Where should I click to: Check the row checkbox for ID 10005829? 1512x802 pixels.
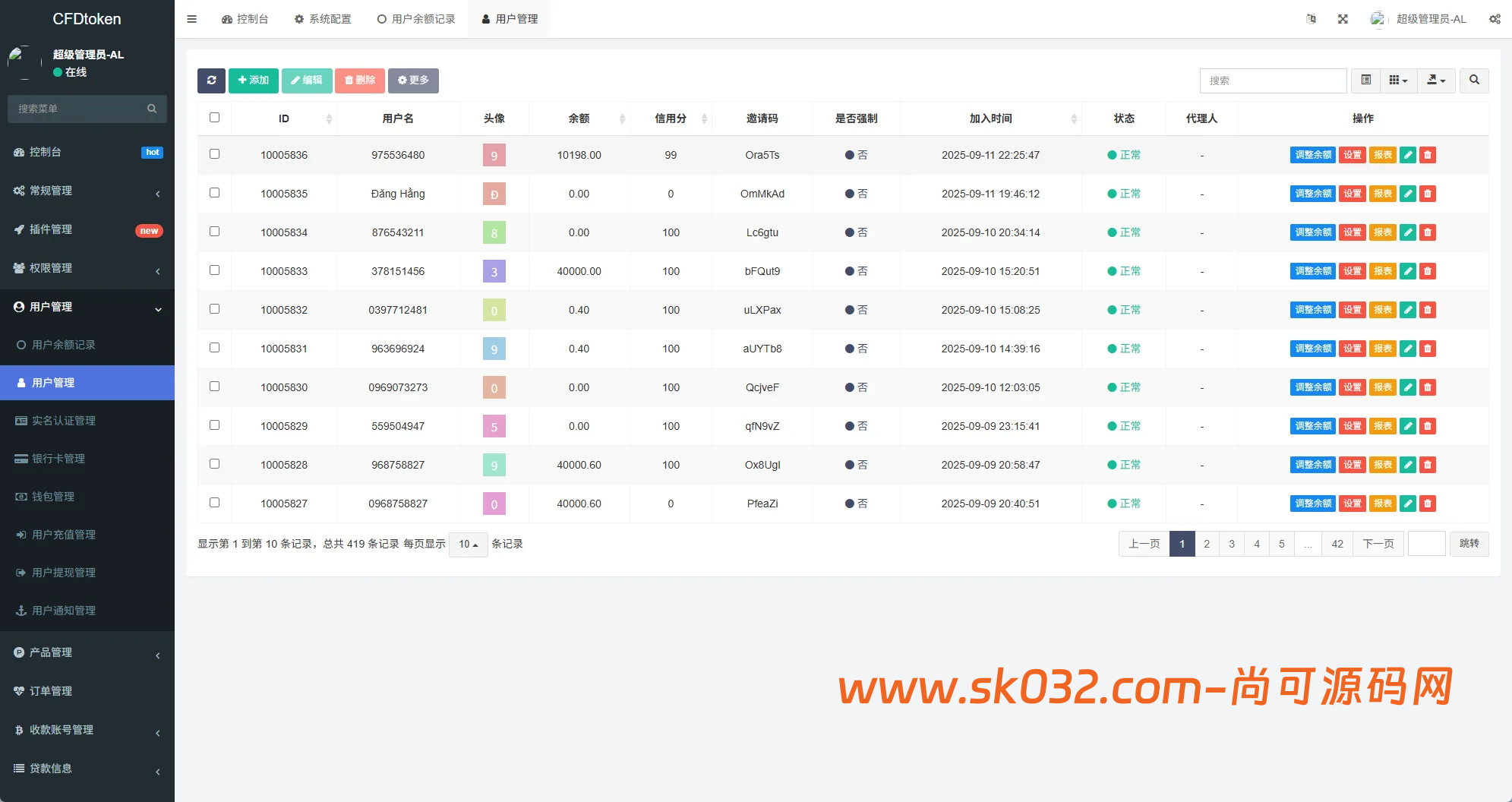click(x=214, y=425)
